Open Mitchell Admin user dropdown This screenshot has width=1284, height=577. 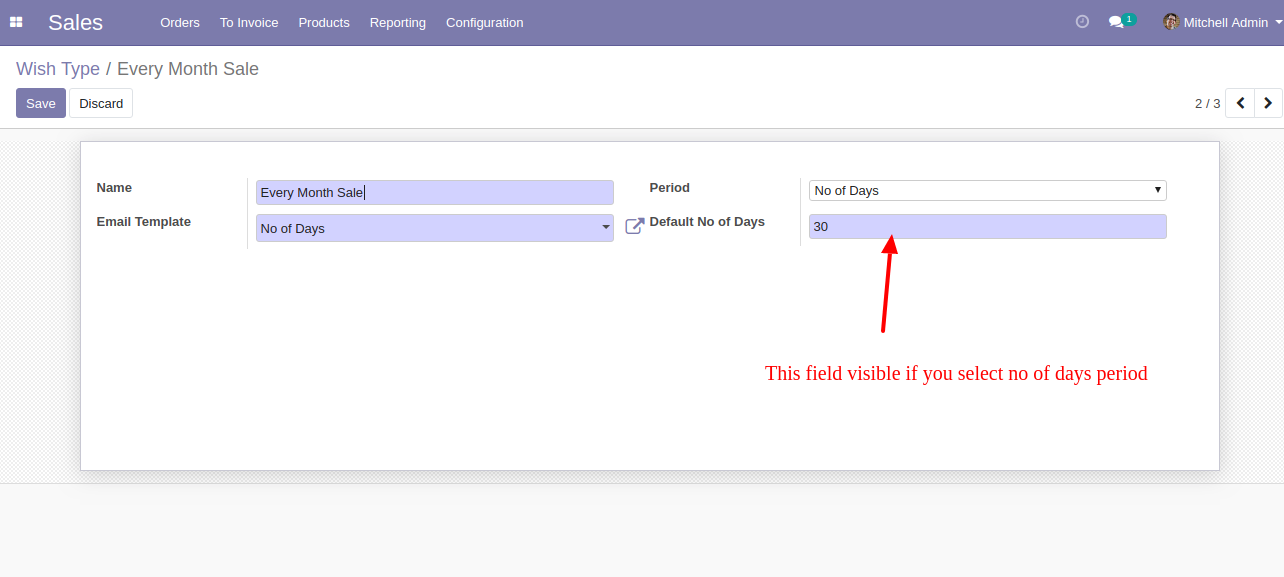coord(1223,22)
